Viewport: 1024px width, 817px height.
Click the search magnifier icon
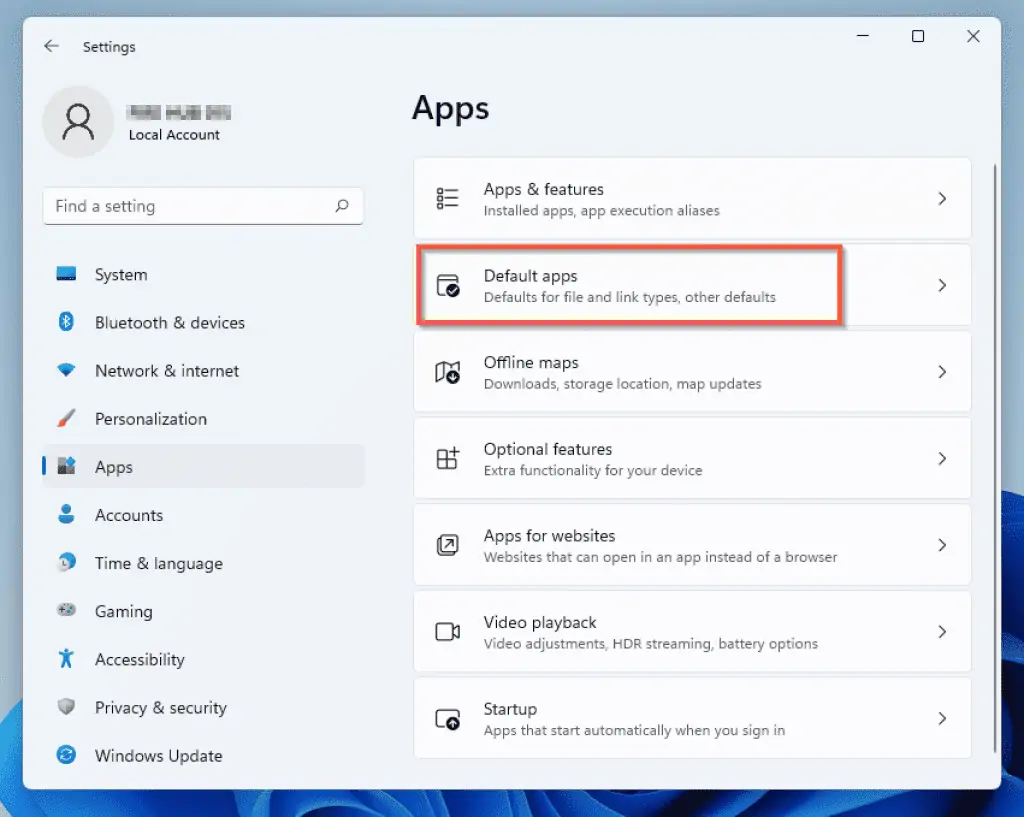pyautogui.click(x=342, y=206)
